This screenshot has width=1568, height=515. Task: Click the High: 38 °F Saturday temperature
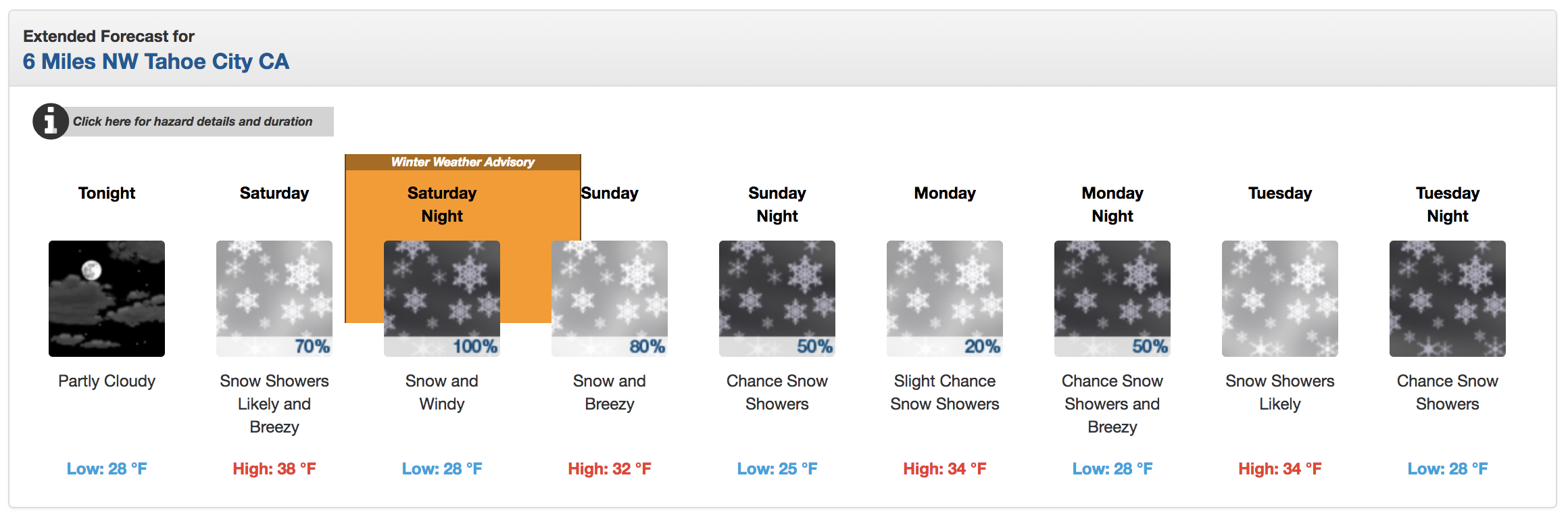(x=274, y=469)
